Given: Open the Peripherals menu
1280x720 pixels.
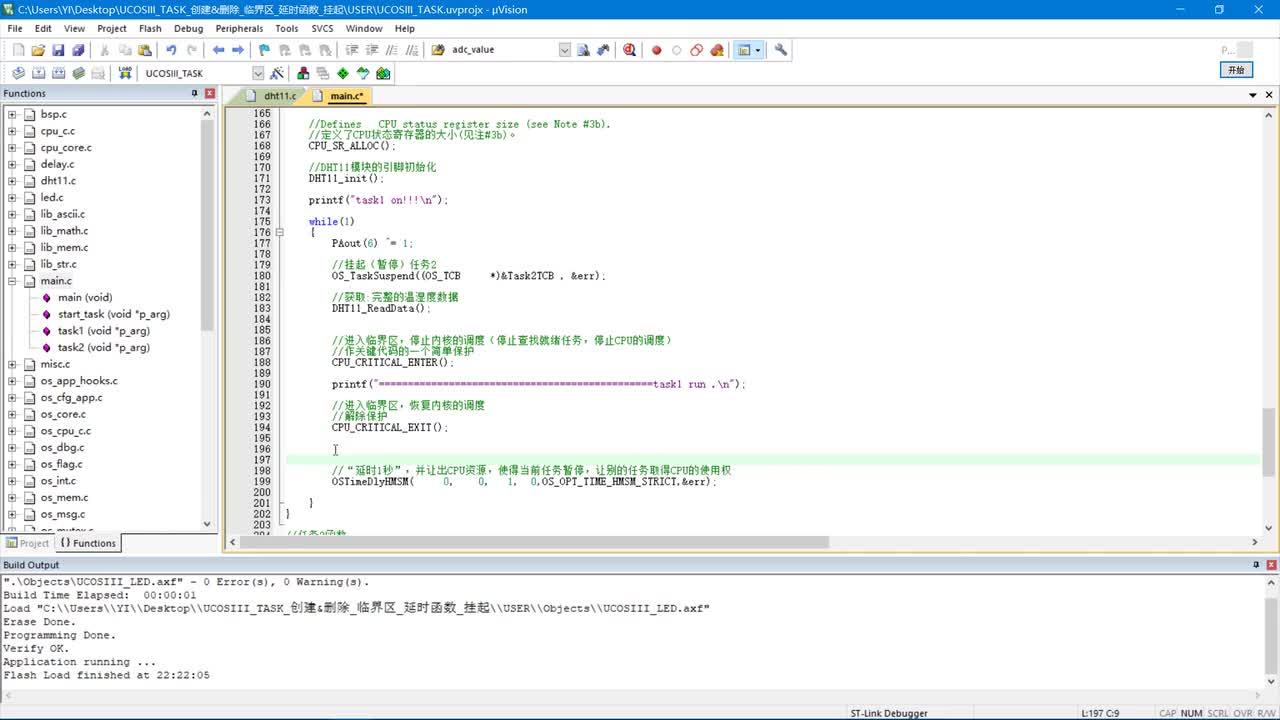Looking at the screenshot, I should (239, 29).
